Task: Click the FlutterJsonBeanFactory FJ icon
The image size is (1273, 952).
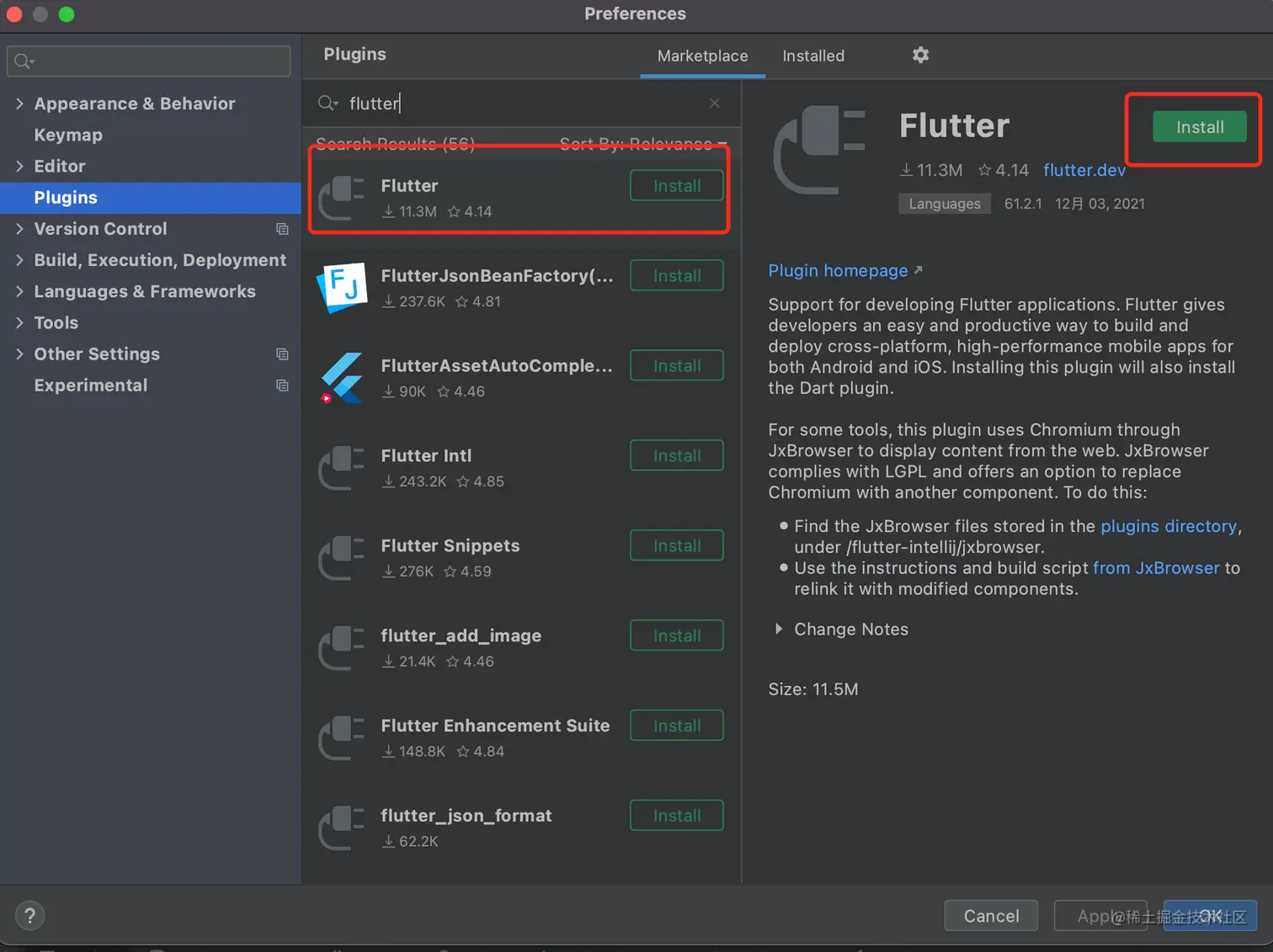Action: (342, 288)
